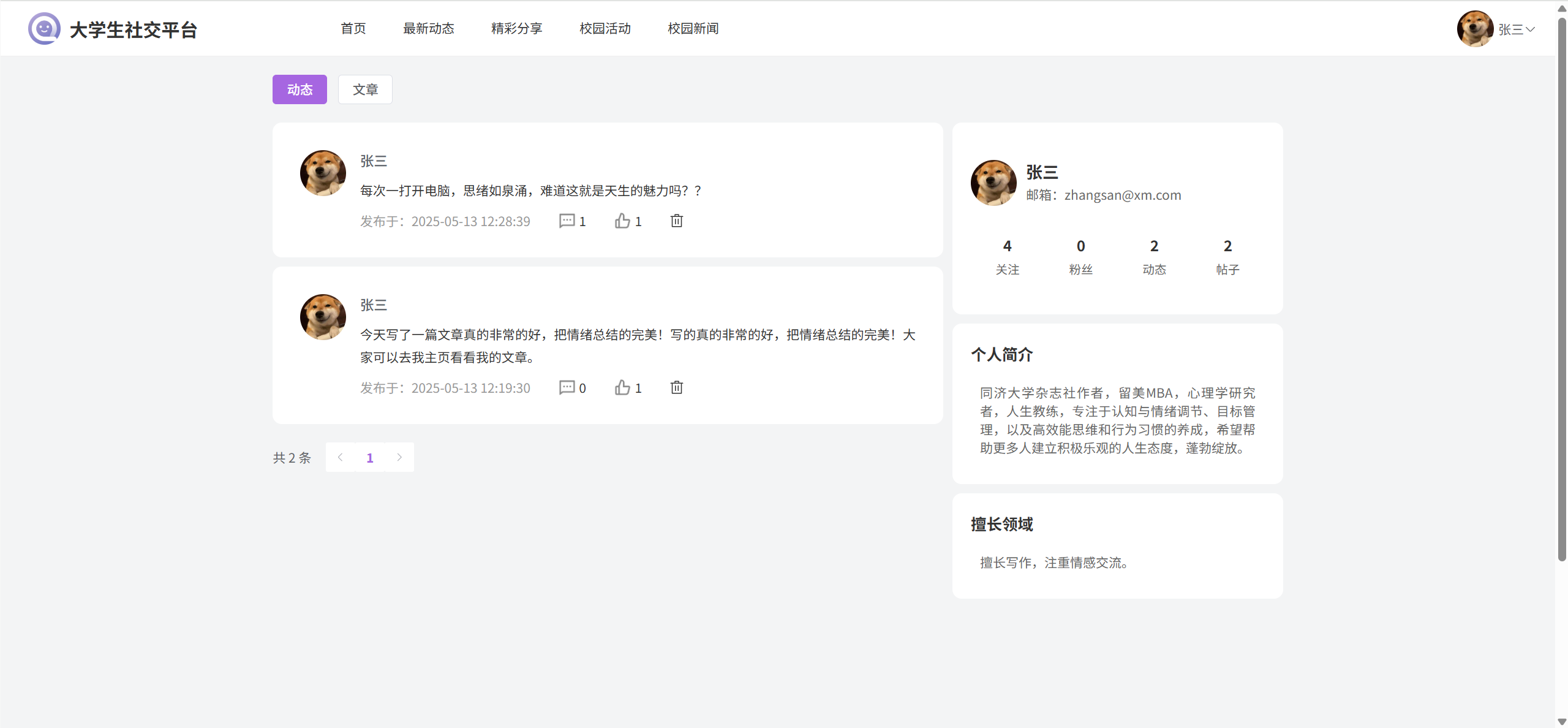Click the profile card avatar of 张三

pyautogui.click(x=993, y=183)
